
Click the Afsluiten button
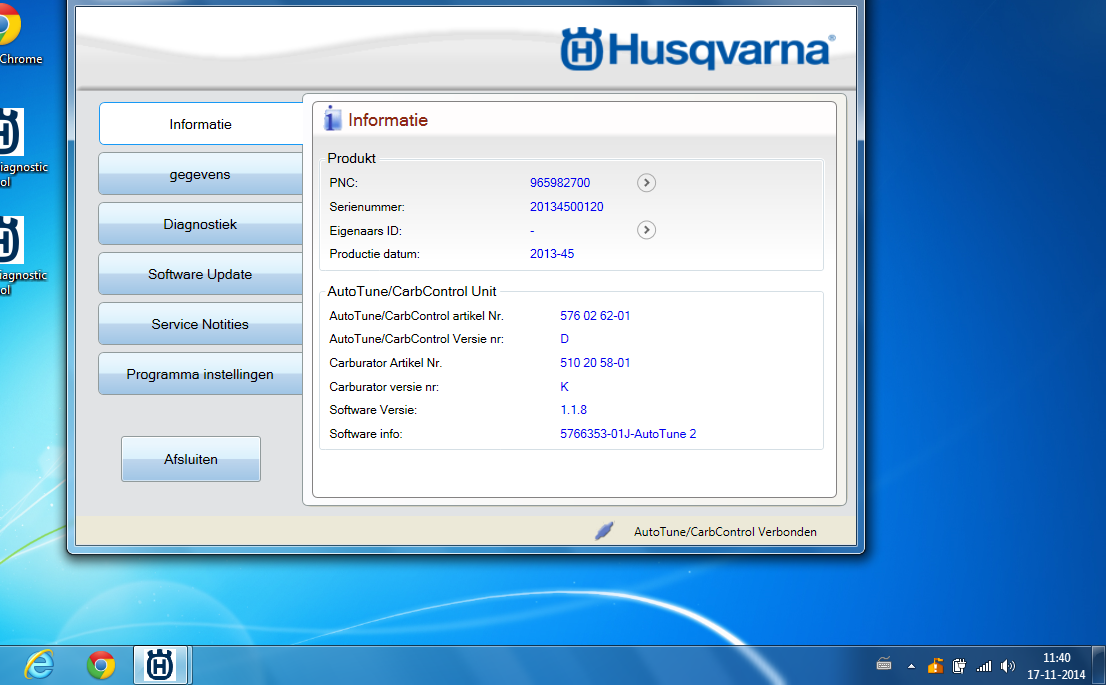pos(191,459)
